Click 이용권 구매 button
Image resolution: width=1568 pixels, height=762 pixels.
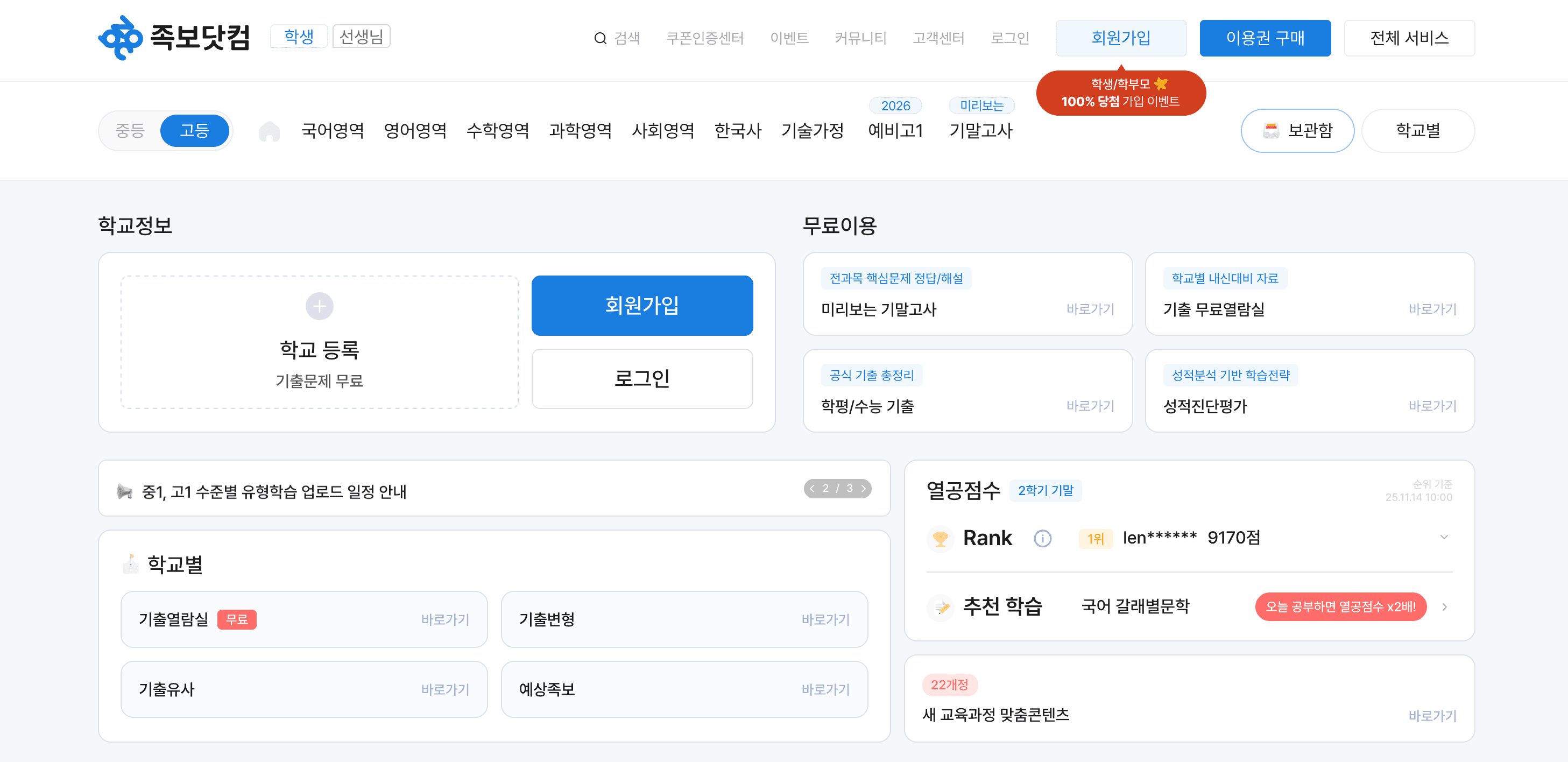tap(1265, 38)
